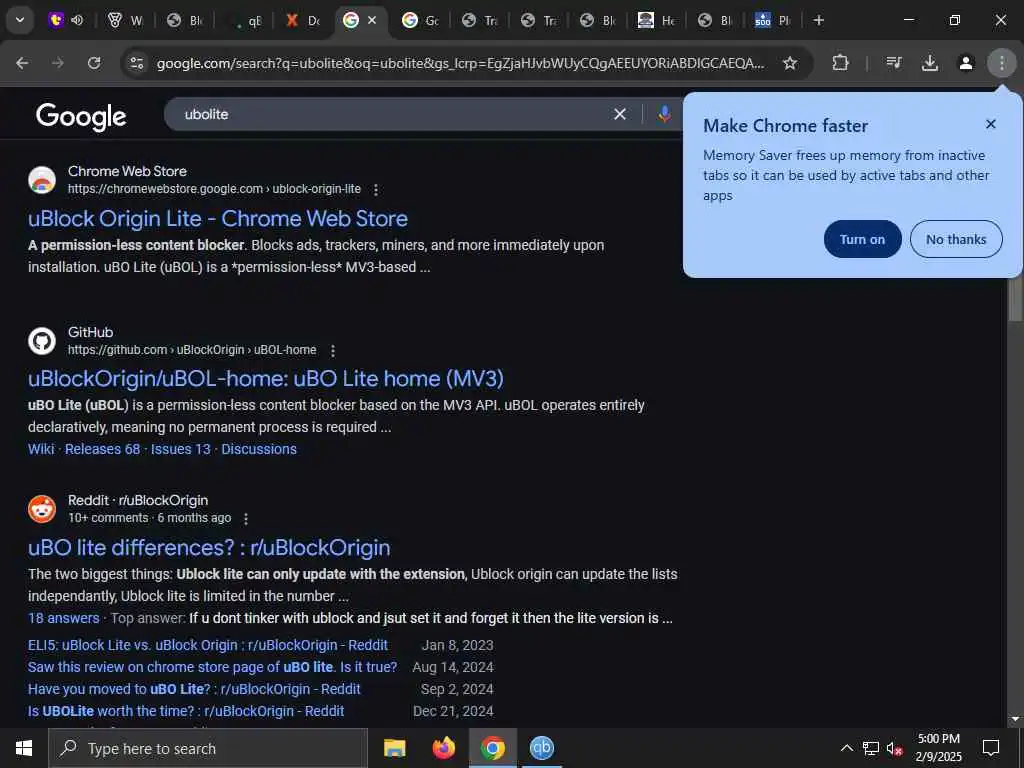Image resolution: width=1024 pixels, height=768 pixels.
Task: Click the GitHub favicon
Action: pos(42,341)
